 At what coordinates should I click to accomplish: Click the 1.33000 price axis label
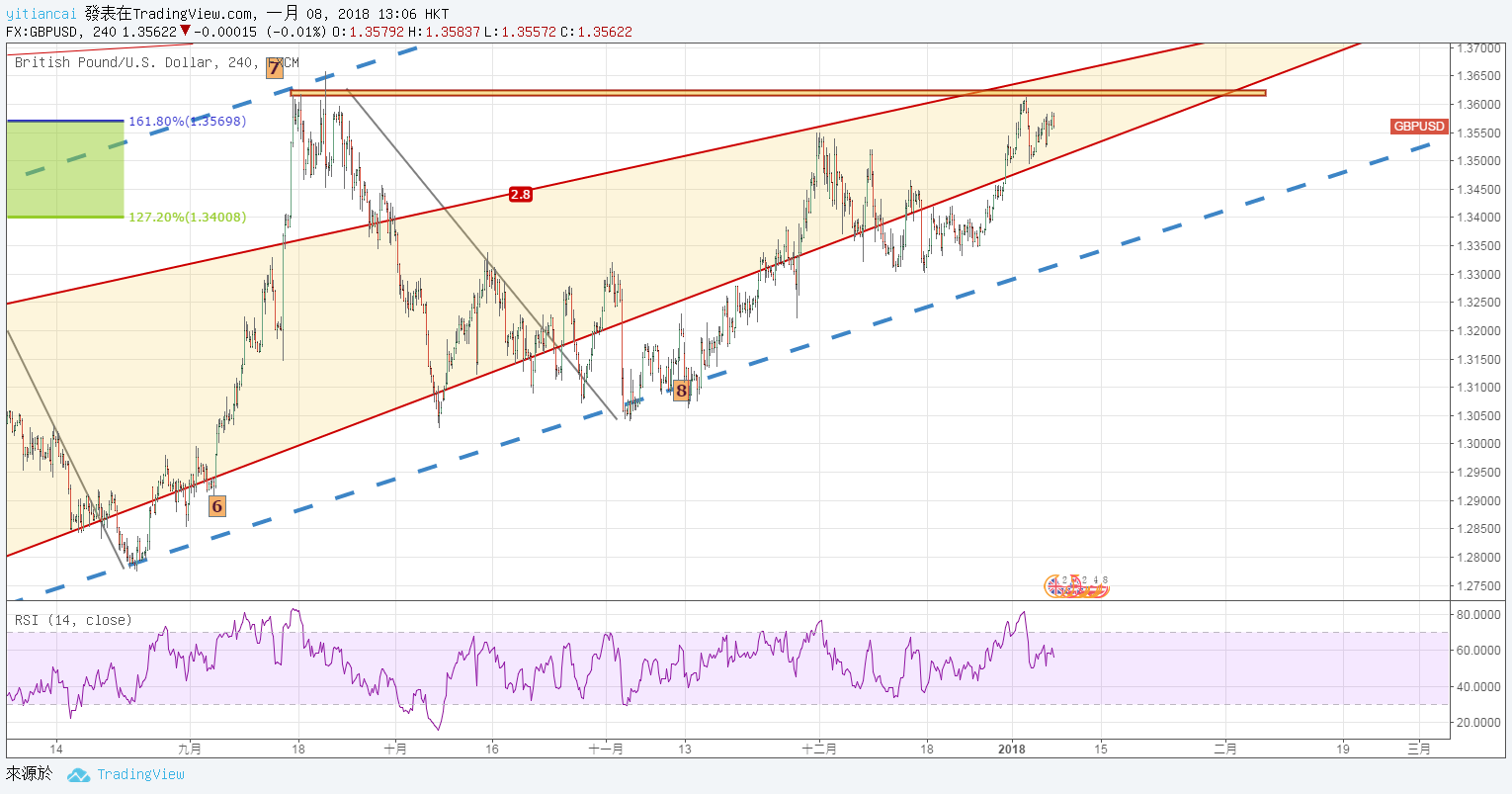click(1480, 275)
